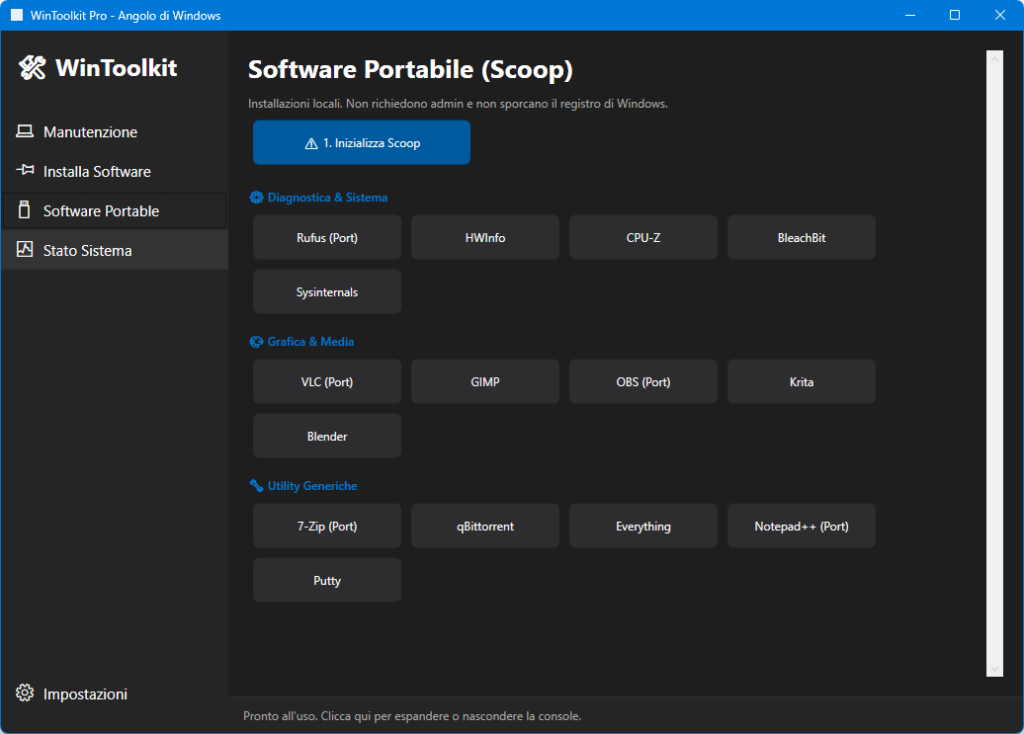Image resolution: width=1024 pixels, height=734 pixels.
Task: Install Blender portable
Action: (327, 436)
